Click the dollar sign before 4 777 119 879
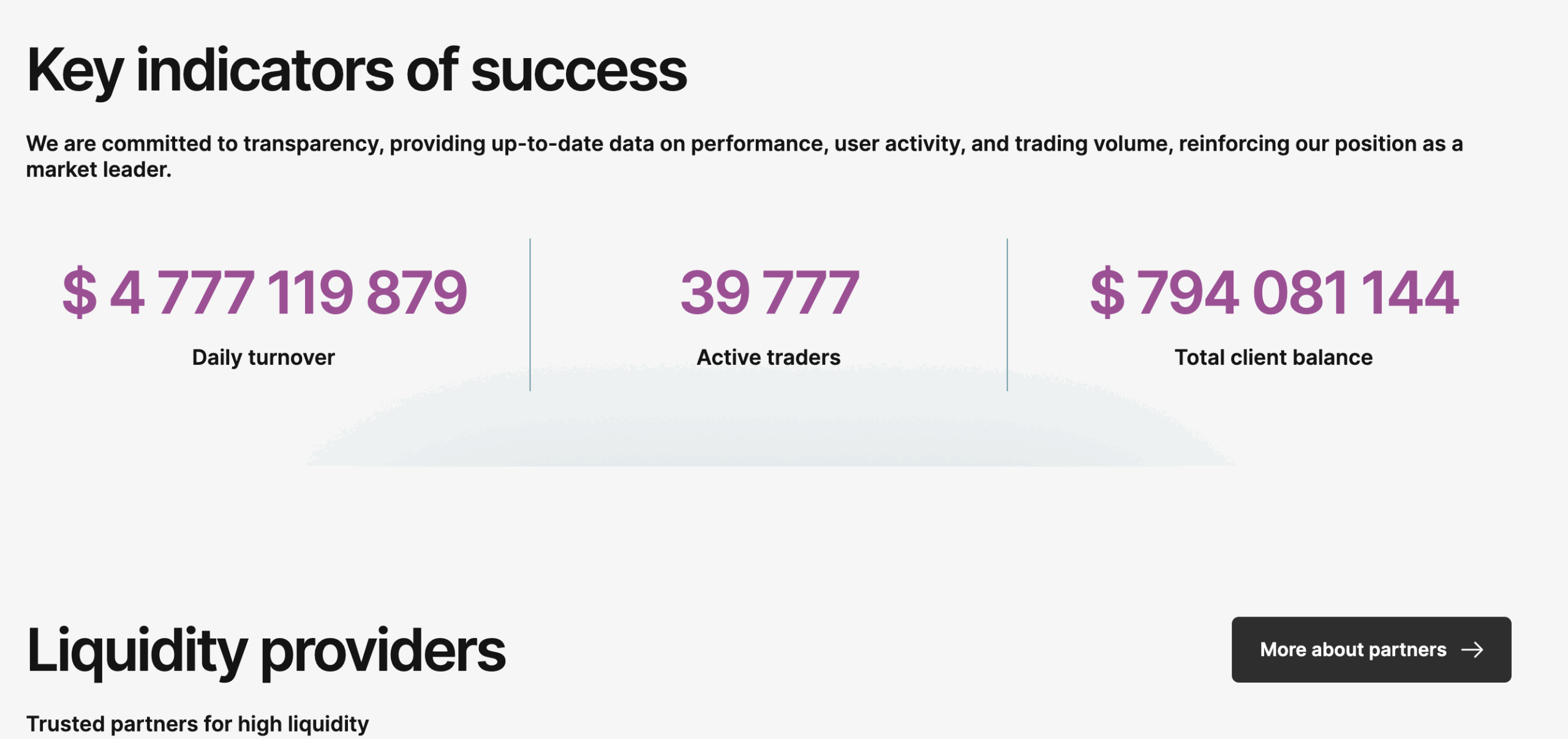This screenshot has width=1568, height=739. pyautogui.click(x=80, y=292)
